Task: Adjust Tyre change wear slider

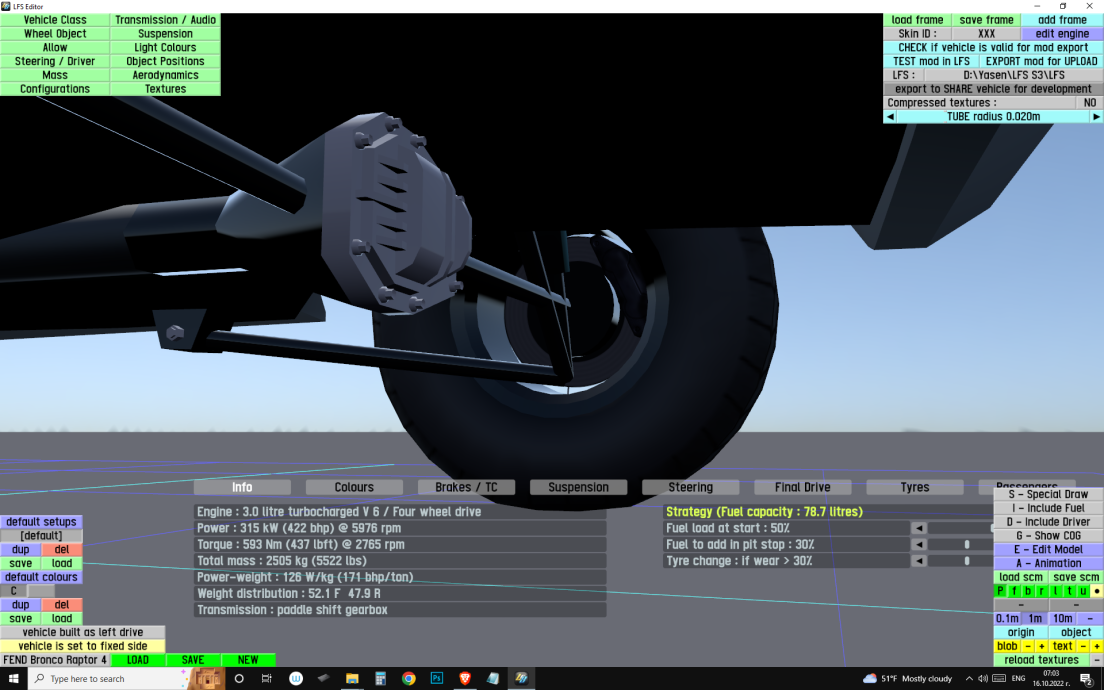Action: click(x=966, y=561)
